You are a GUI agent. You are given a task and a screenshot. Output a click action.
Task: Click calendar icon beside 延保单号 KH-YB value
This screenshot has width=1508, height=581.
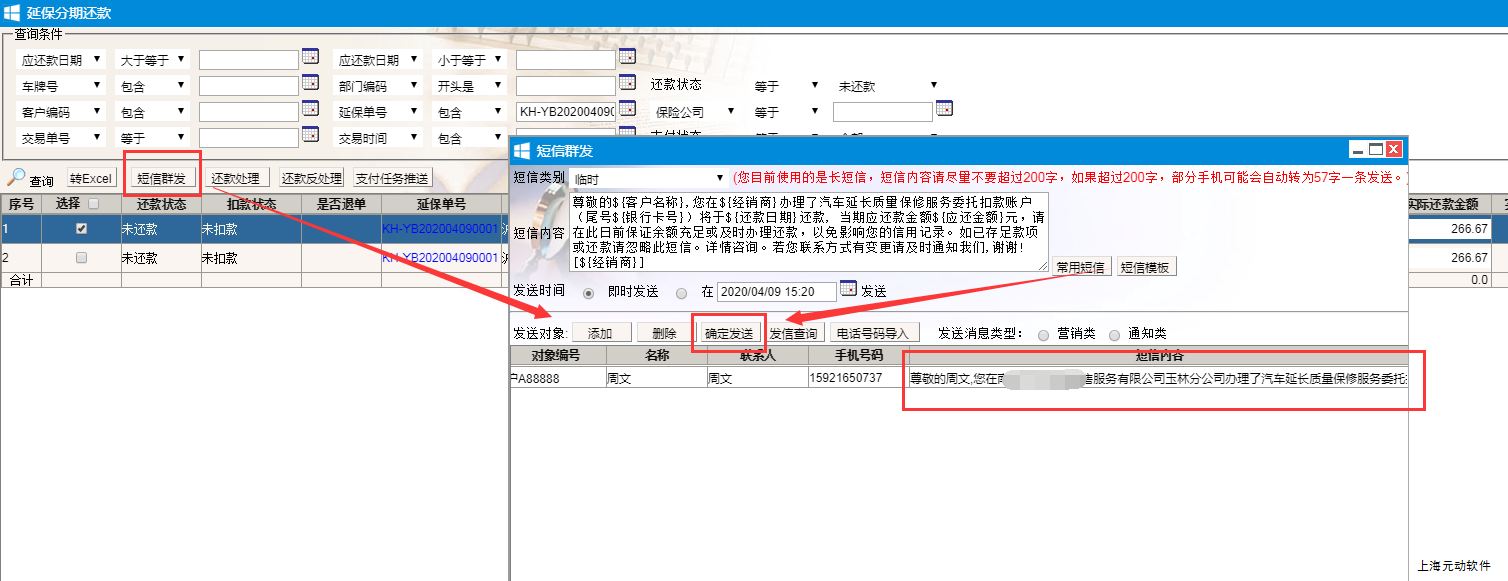tap(627, 108)
